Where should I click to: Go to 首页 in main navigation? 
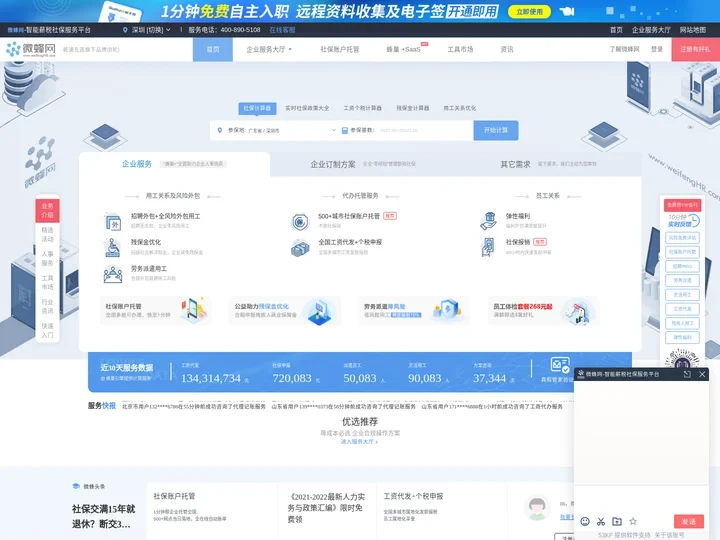tap(213, 49)
